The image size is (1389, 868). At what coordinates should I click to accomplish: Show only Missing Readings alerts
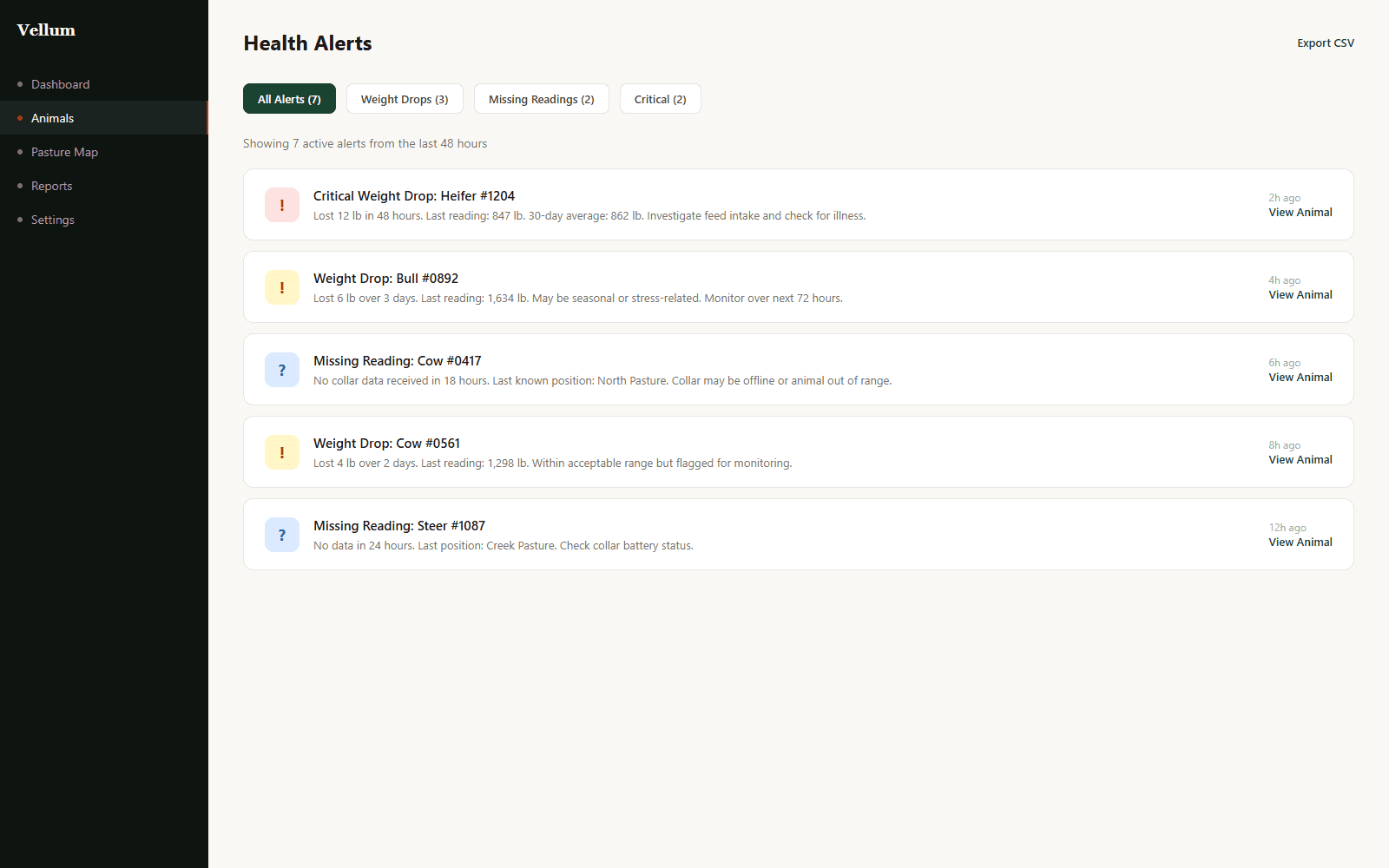(x=541, y=98)
